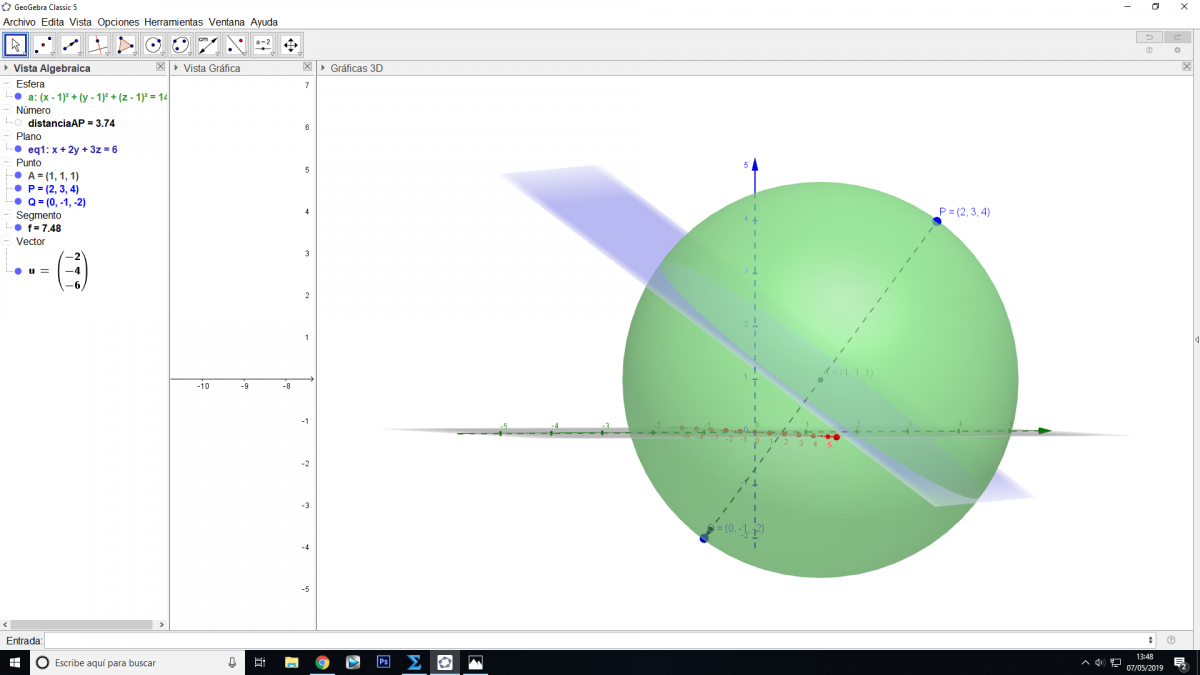This screenshot has height=675, width=1200.
Task: Open the Herramientas menu
Action: (x=173, y=21)
